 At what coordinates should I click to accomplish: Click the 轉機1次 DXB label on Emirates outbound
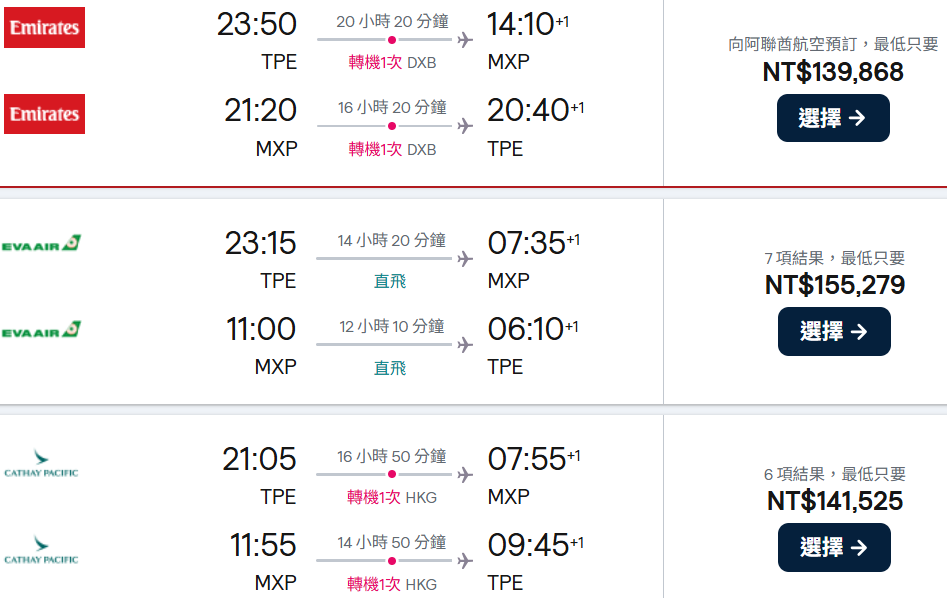click(x=392, y=63)
